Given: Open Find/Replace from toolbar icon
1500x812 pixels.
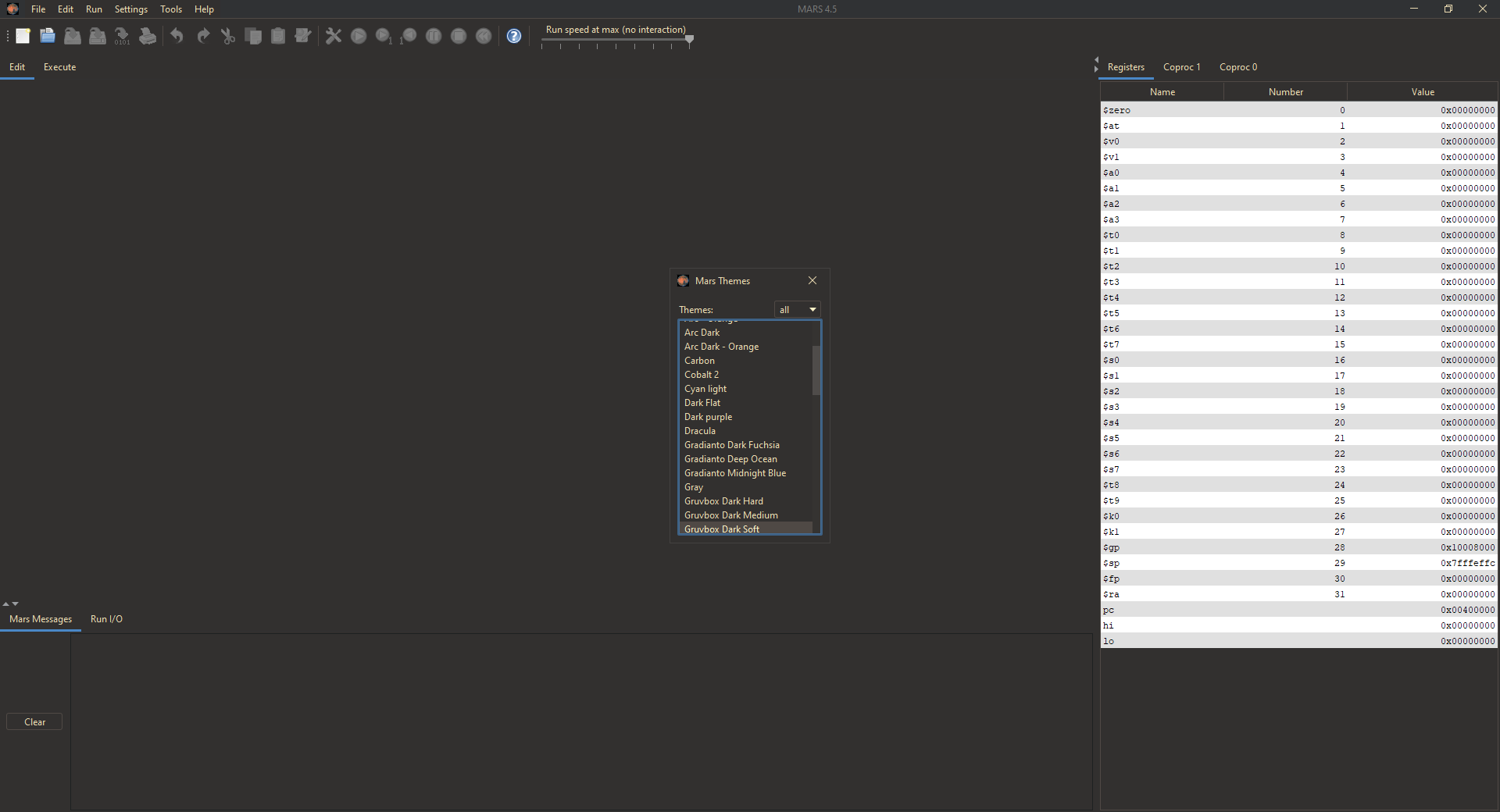Looking at the screenshot, I should pyautogui.click(x=303, y=36).
